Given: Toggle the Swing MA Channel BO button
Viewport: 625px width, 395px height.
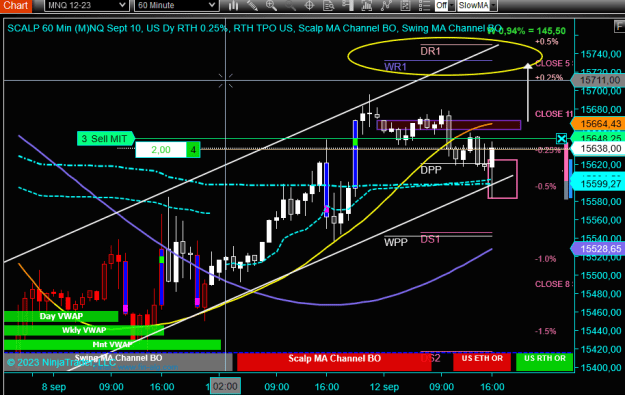Looking at the screenshot, I should pyautogui.click(x=118, y=362).
